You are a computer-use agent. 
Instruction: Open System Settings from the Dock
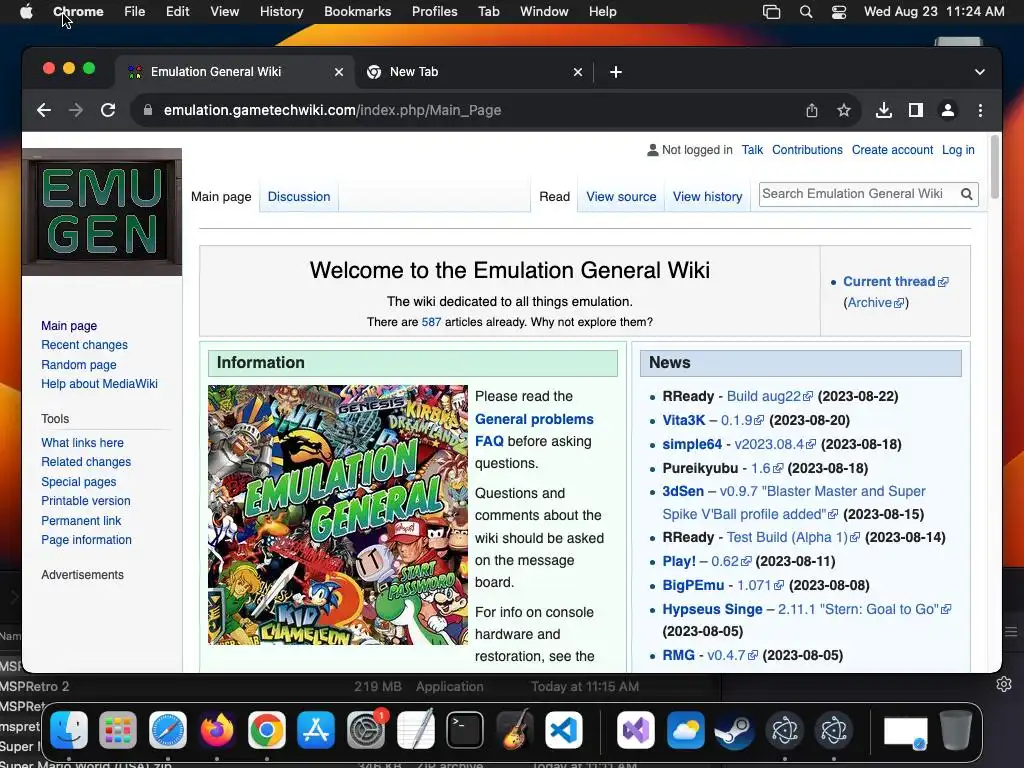coord(366,730)
